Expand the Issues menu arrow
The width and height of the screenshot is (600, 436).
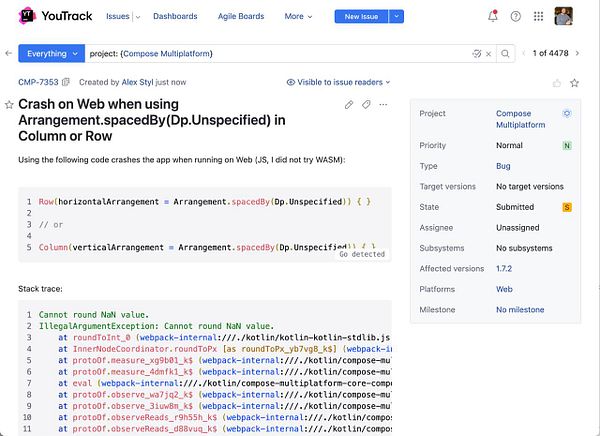pos(138,17)
